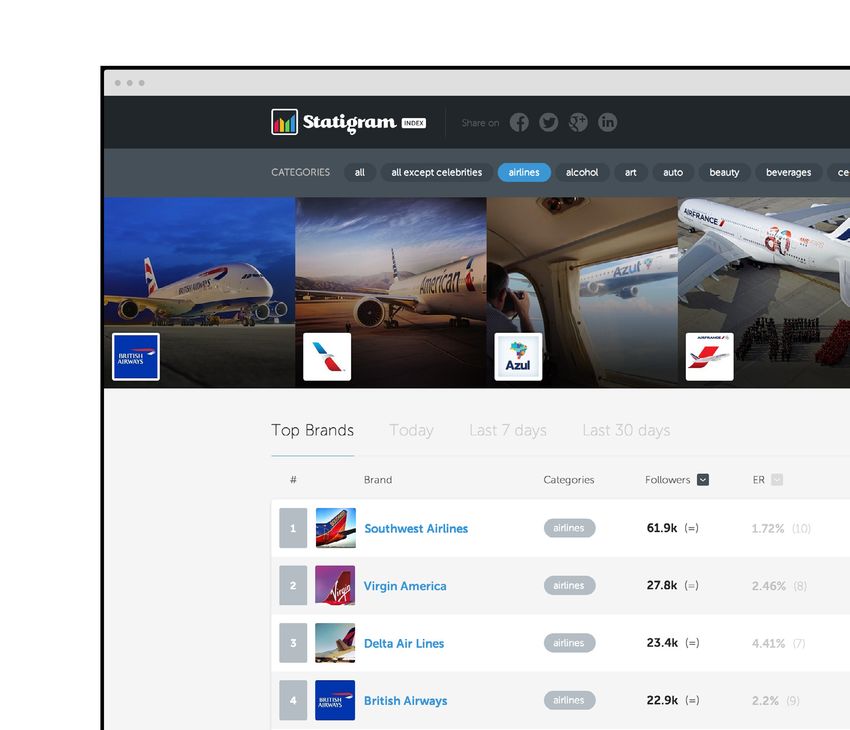
Task: Click rank number 3 badge
Action: 293,643
